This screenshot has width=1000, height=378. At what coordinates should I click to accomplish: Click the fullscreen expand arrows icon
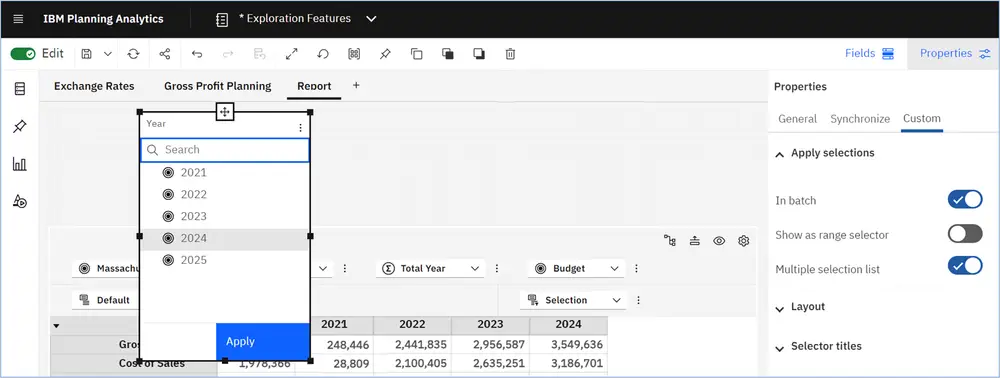[291, 54]
